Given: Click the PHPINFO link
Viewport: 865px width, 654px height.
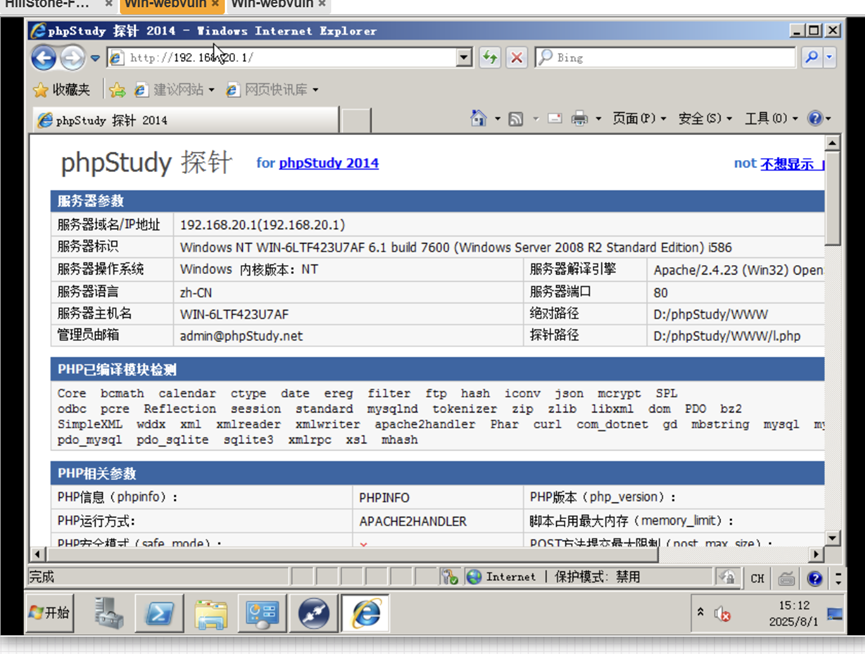Looking at the screenshot, I should 384,497.
